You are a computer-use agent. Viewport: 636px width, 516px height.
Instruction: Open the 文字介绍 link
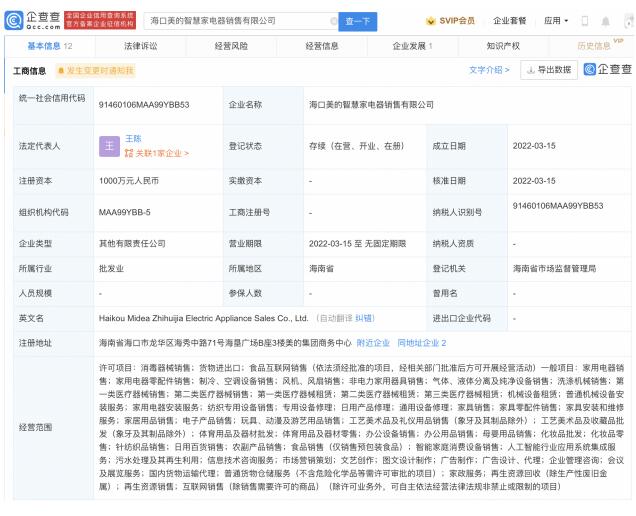(489, 70)
